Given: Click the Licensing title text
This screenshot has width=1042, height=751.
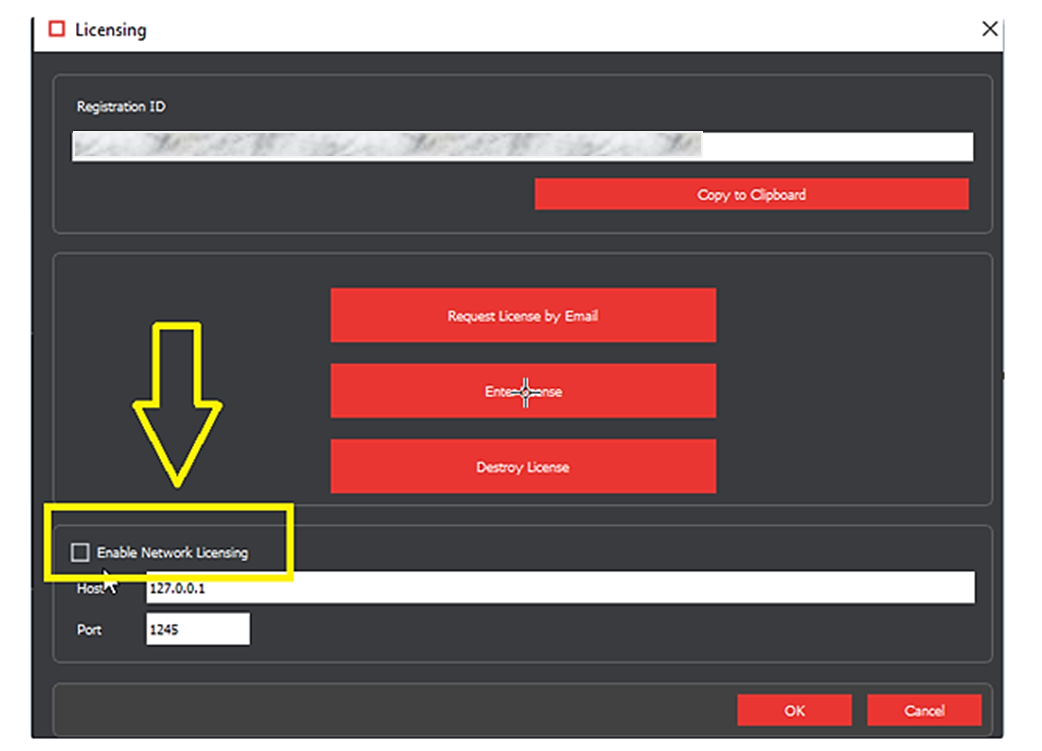Looking at the screenshot, I should pos(111,29).
